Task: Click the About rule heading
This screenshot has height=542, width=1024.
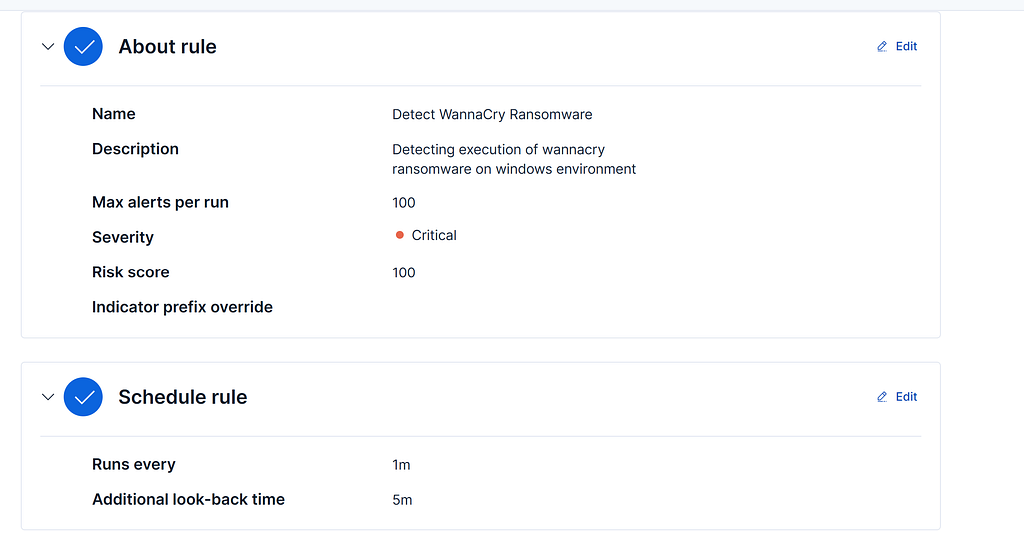Action: pos(167,47)
